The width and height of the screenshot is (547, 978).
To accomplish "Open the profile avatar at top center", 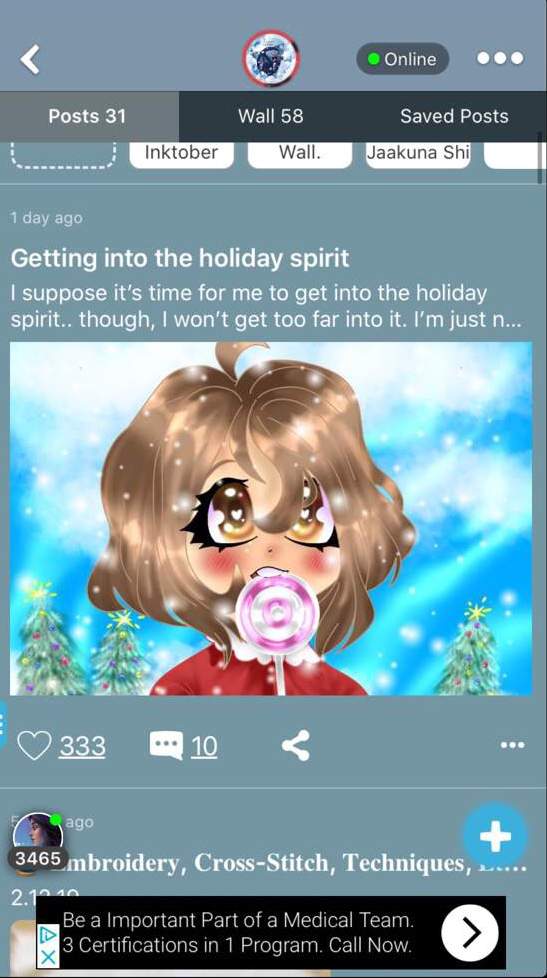I will 271,59.
